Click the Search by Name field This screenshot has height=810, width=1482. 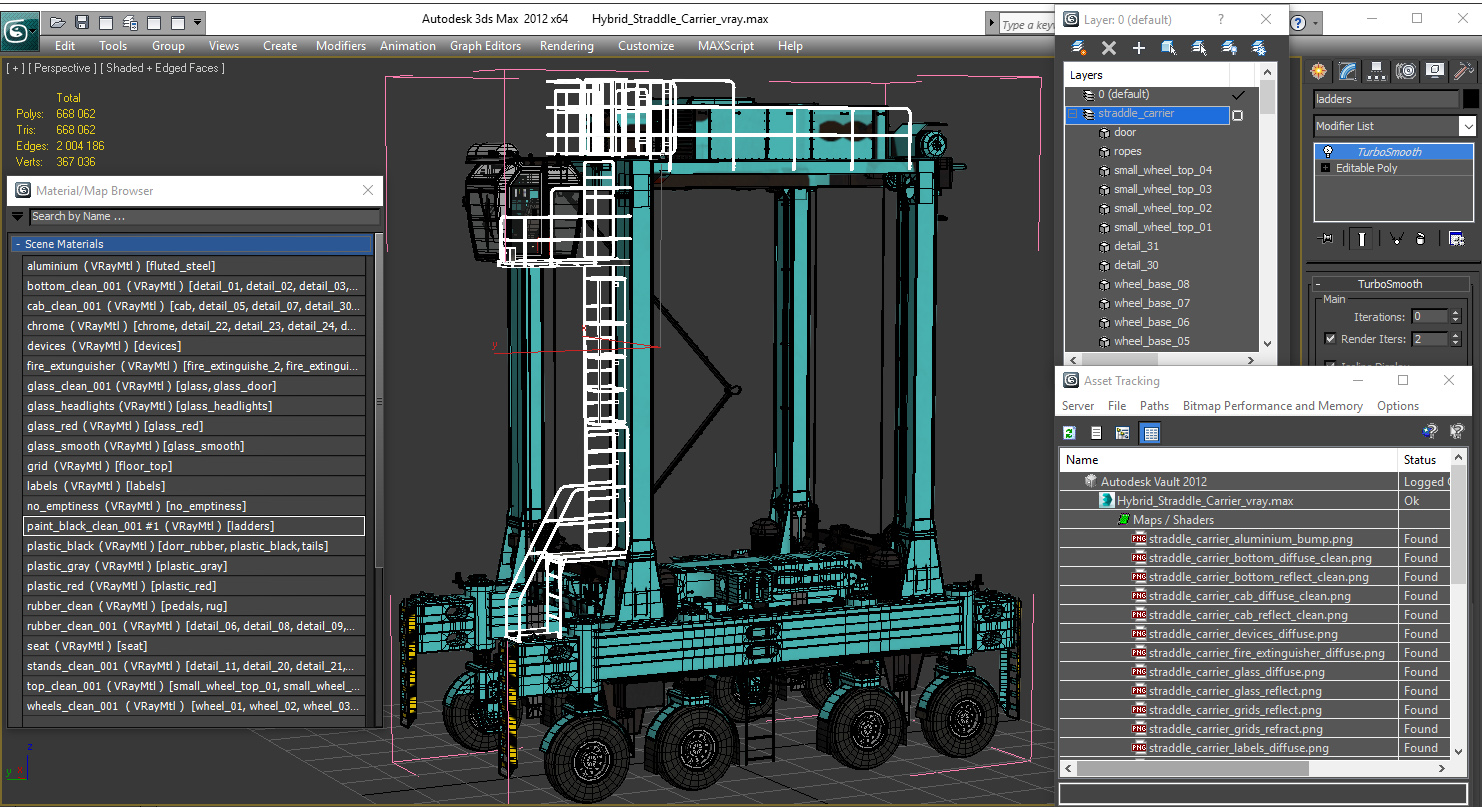pos(204,216)
